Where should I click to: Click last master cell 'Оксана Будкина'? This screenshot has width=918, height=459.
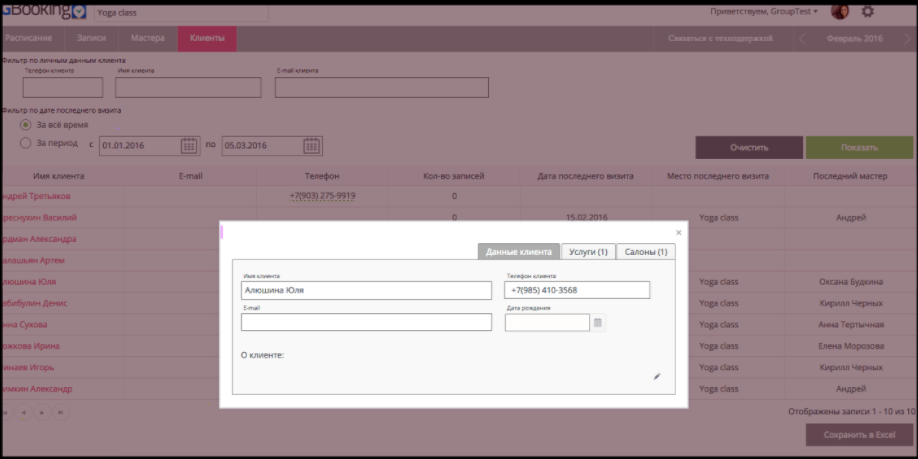[x=851, y=282]
